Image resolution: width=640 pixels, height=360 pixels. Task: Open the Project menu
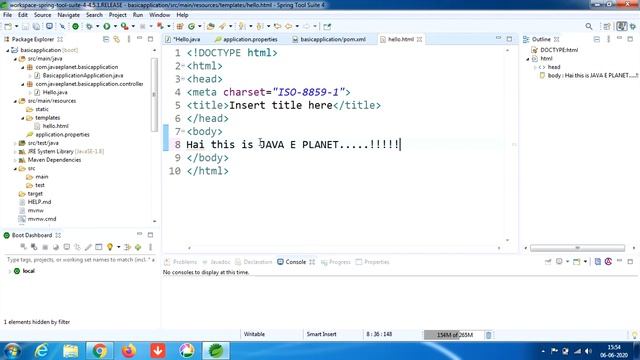(118, 15)
